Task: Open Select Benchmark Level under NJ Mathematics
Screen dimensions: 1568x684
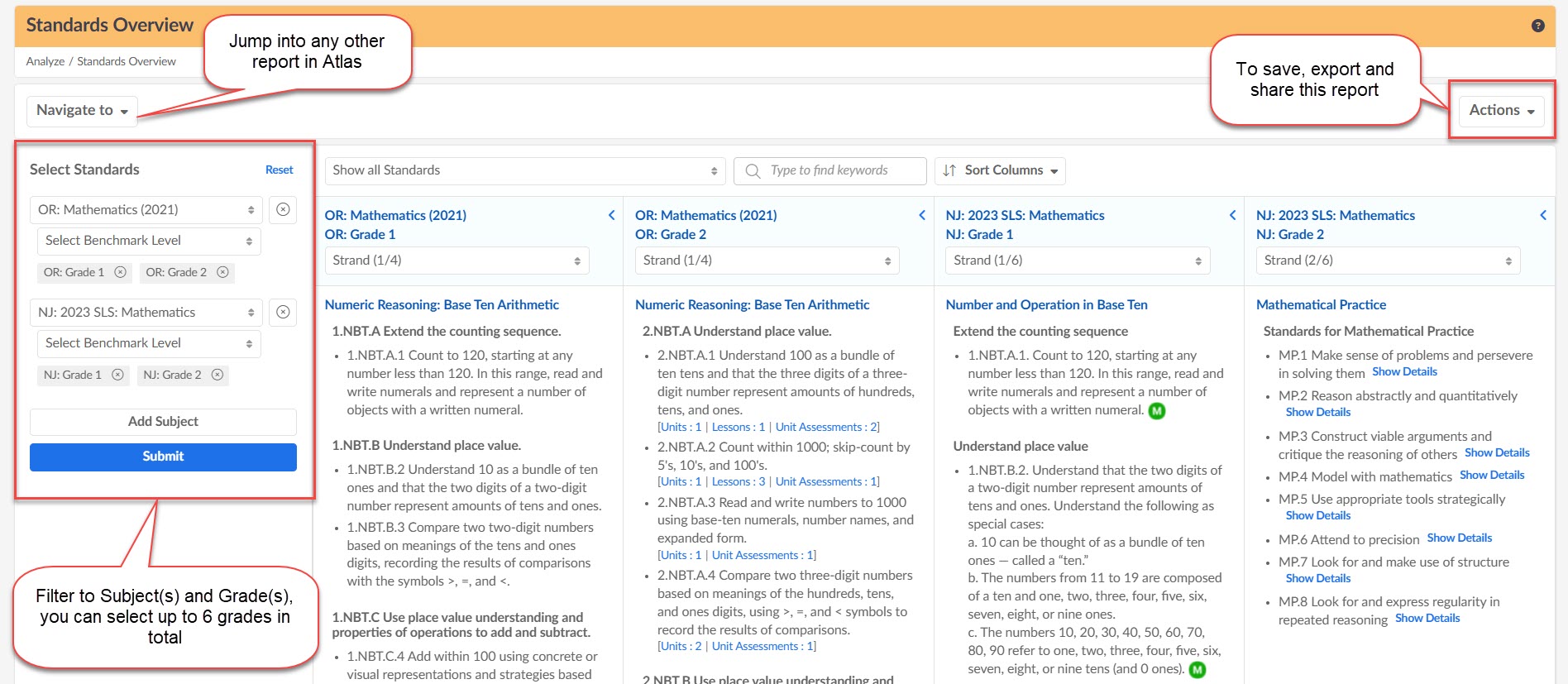Action: (149, 343)
